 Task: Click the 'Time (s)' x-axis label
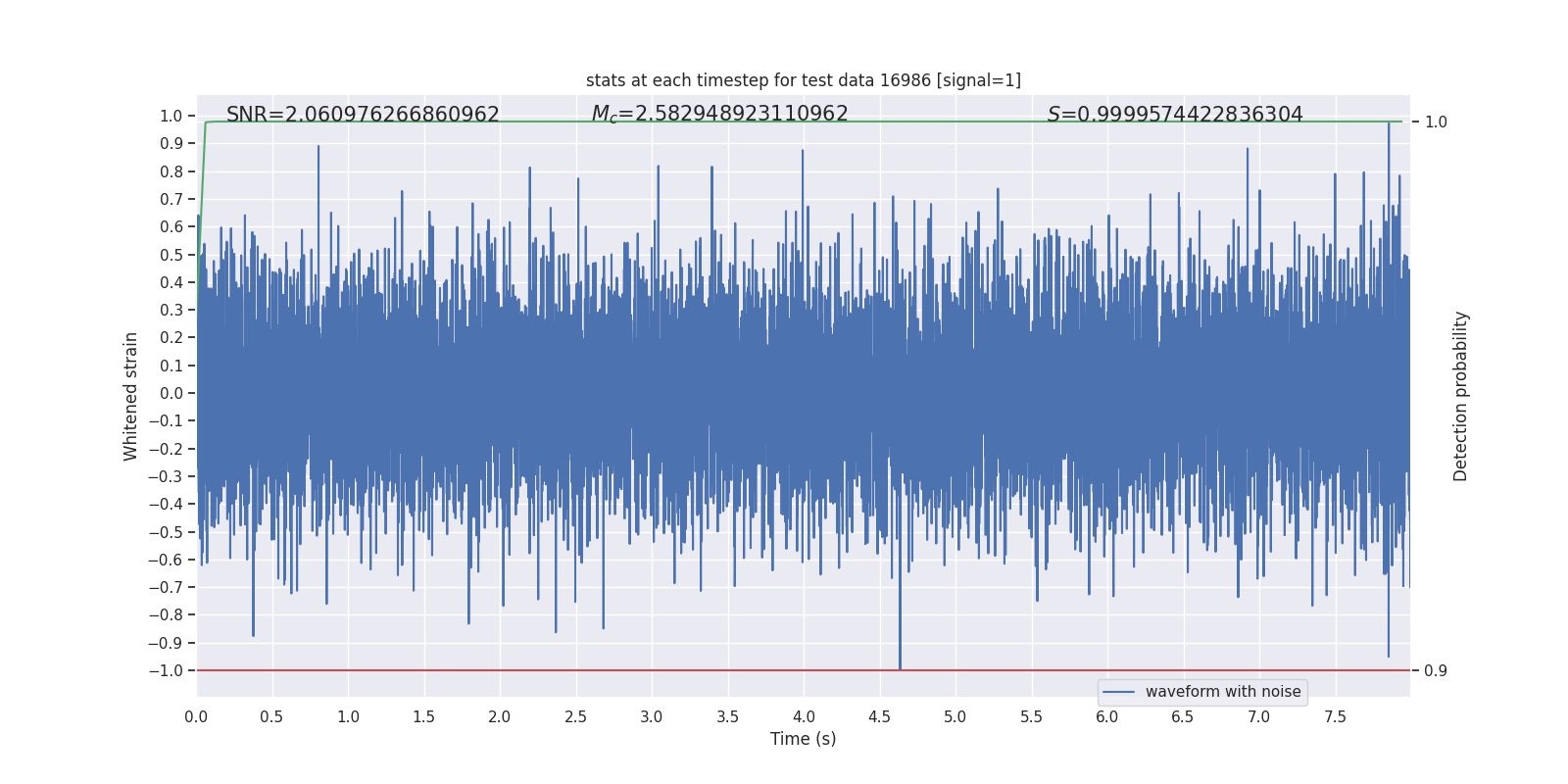[804, 739]
